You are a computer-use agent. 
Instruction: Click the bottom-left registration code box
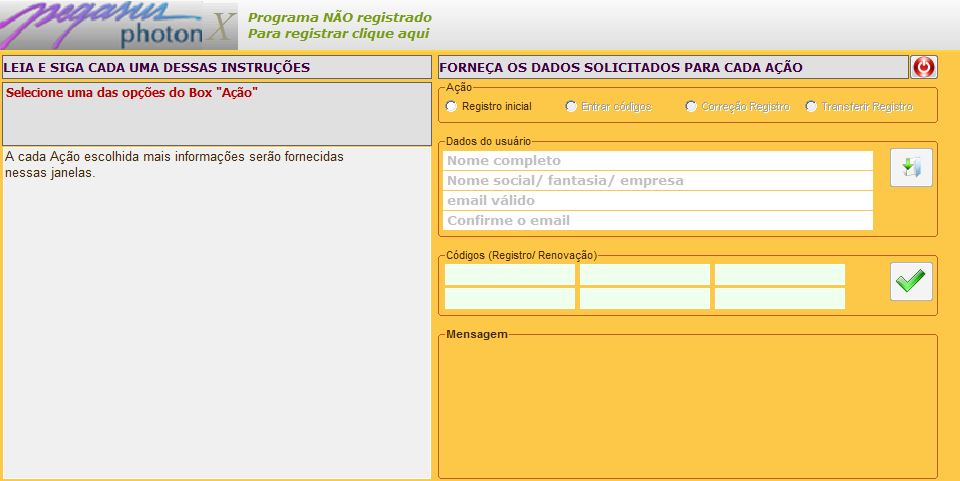coord(510,298)
